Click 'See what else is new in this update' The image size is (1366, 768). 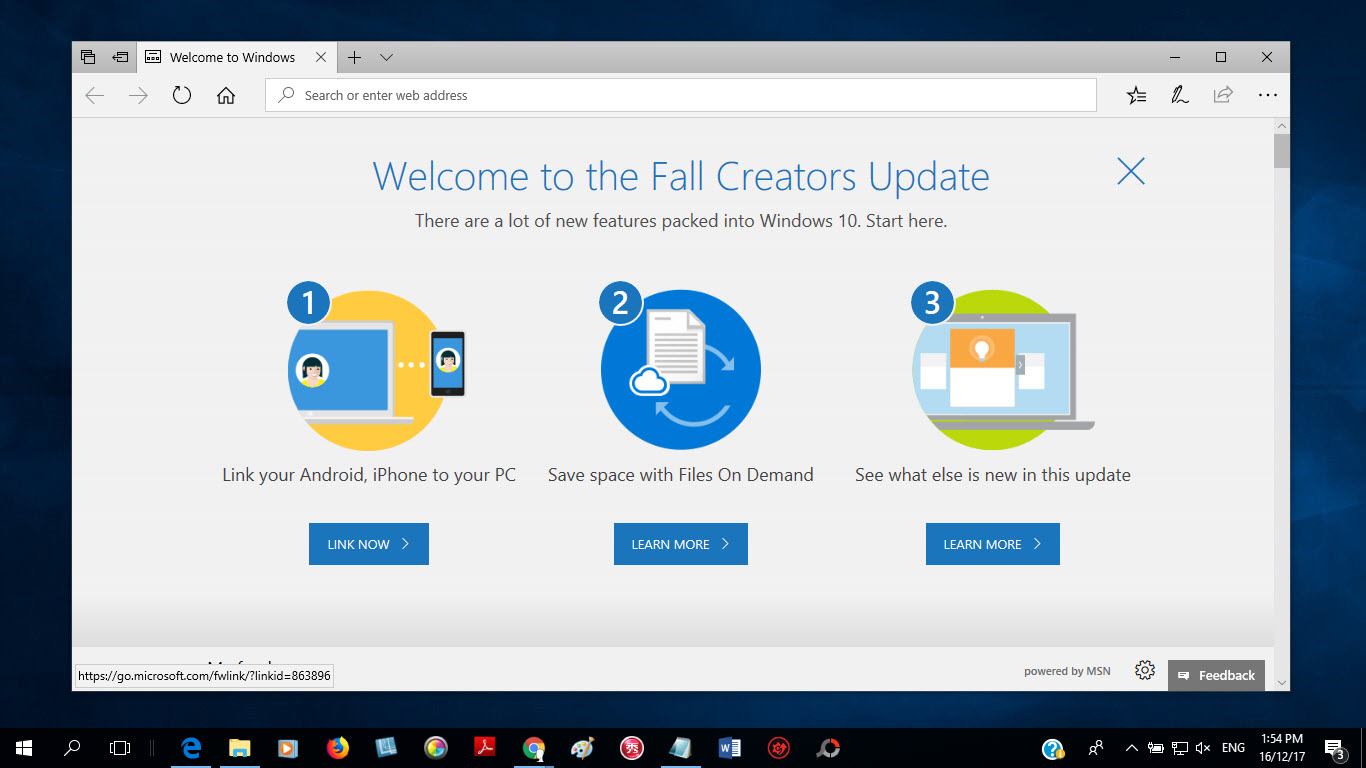point(993,475)
